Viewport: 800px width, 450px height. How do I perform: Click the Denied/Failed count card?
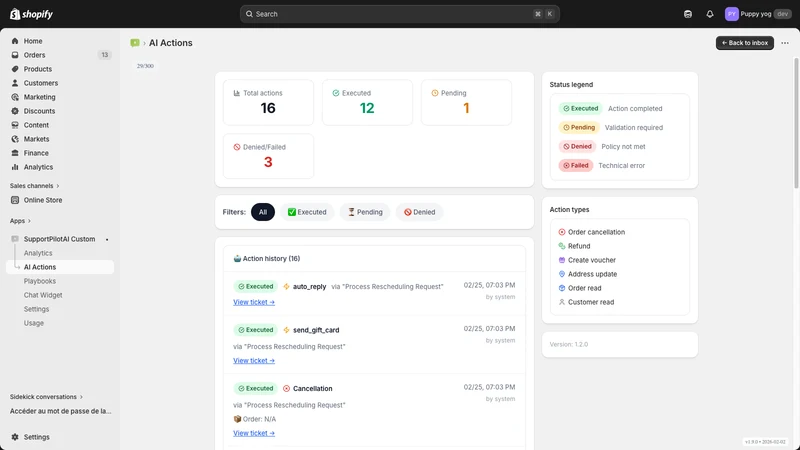click(268, 156)
